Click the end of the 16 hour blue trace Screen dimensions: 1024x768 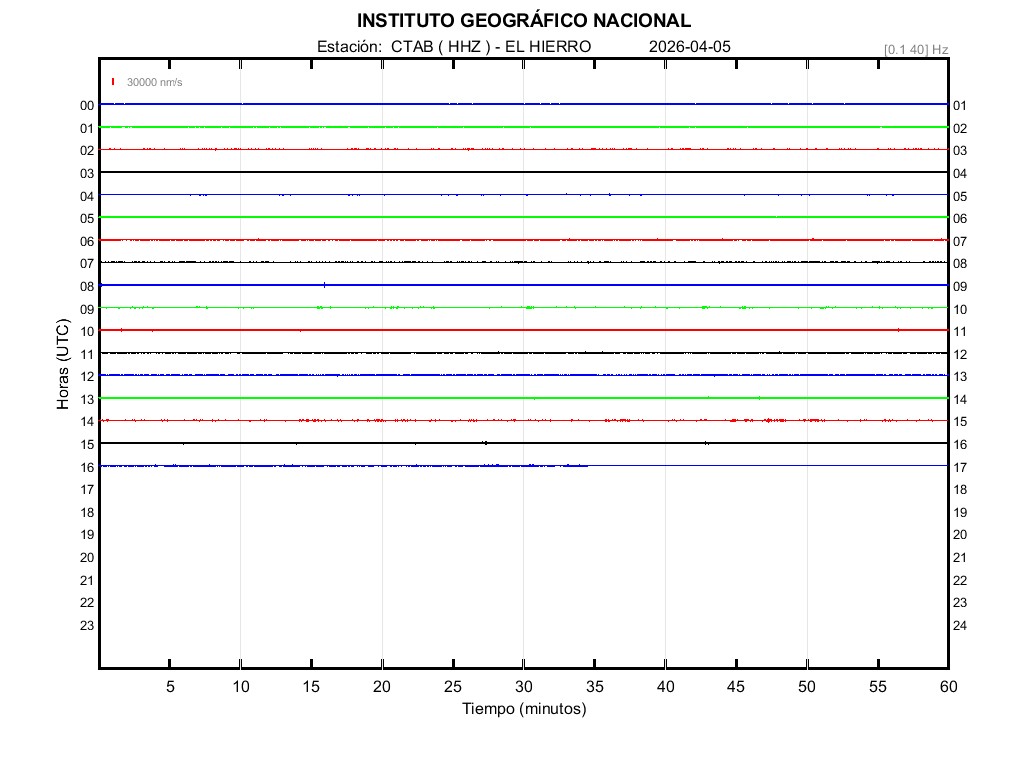point(587,466)
